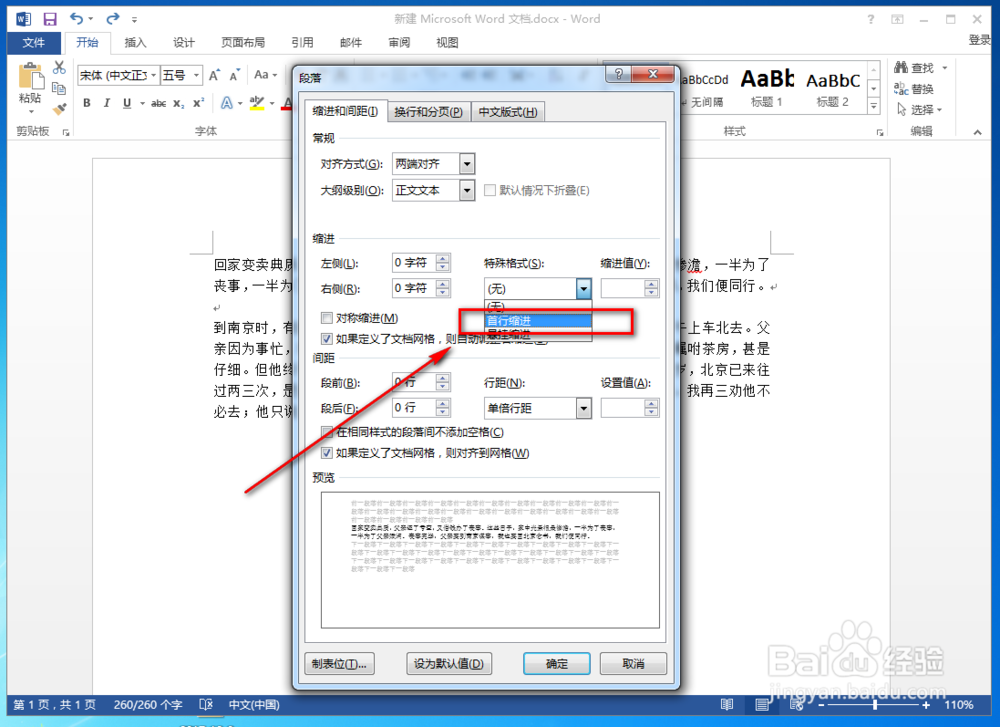This screenshot has width=1000, height=727.
Task: Toggle the automatic right indent grid checkbox
Action: point(327,339)
